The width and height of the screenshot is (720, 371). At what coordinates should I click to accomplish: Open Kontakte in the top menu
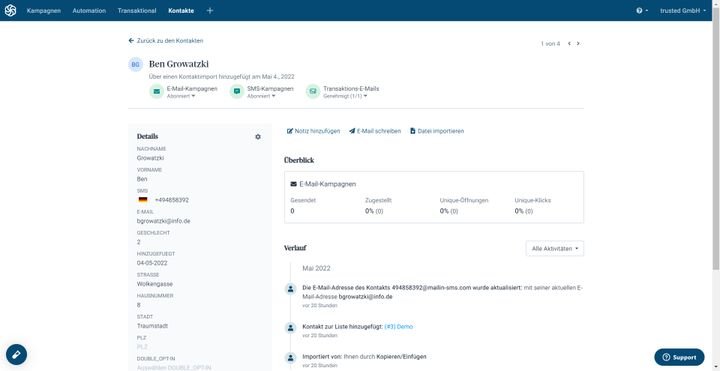click(x=181, y=11)
